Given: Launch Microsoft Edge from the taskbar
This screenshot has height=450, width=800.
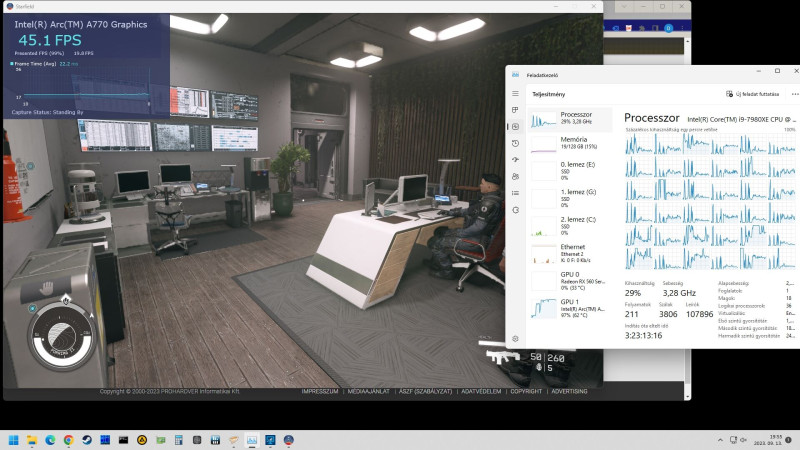Looking at the screenshot, I should click(x=50, y=440).
